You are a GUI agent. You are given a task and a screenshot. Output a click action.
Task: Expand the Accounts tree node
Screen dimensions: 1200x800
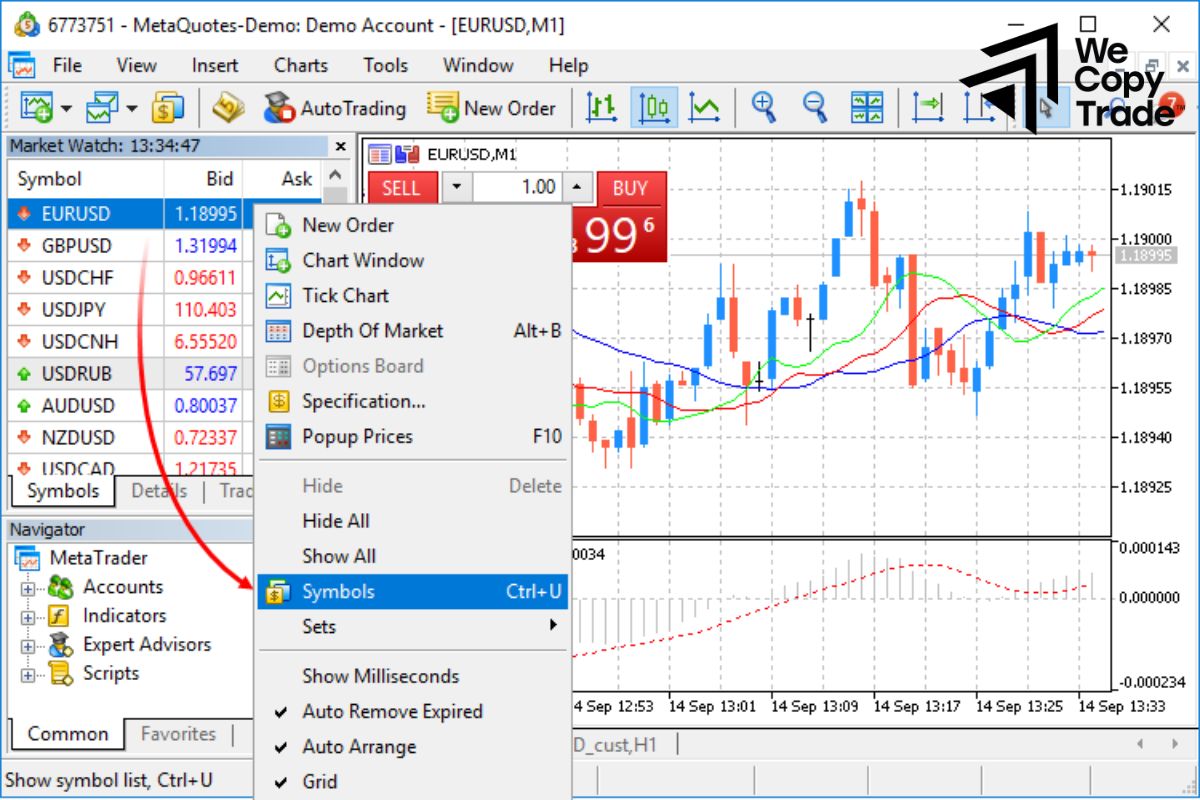[x=27, y=588]
